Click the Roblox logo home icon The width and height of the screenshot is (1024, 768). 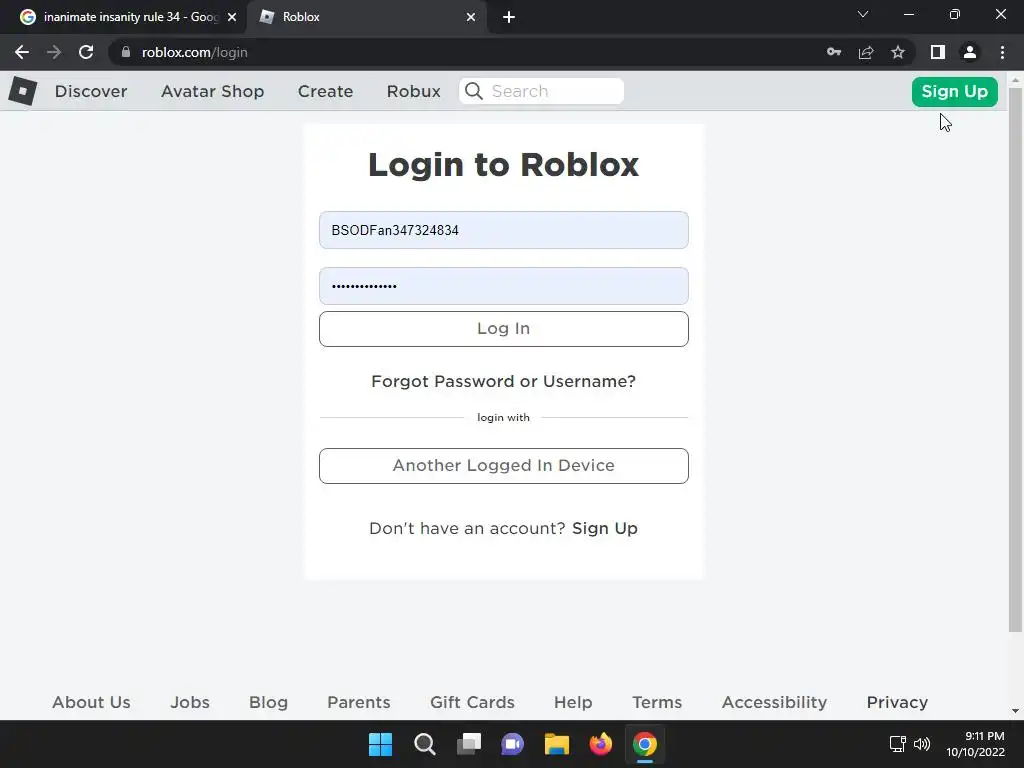[23, 91]
